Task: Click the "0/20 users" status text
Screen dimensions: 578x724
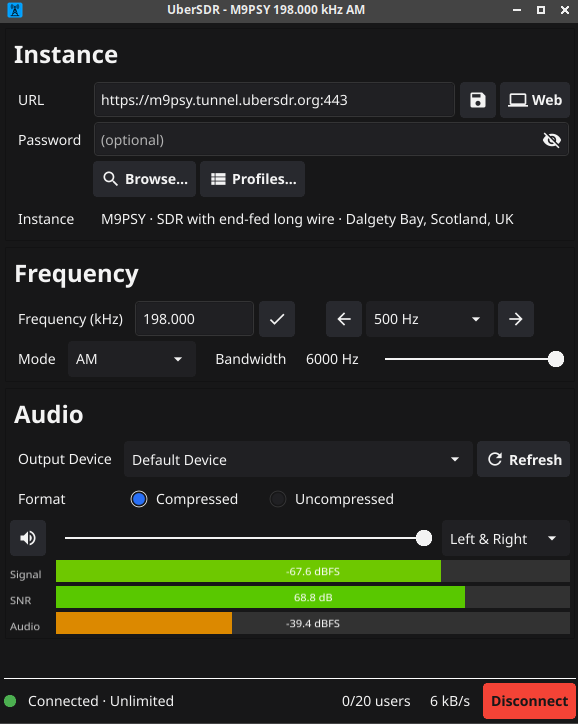Action: (376, 701)
